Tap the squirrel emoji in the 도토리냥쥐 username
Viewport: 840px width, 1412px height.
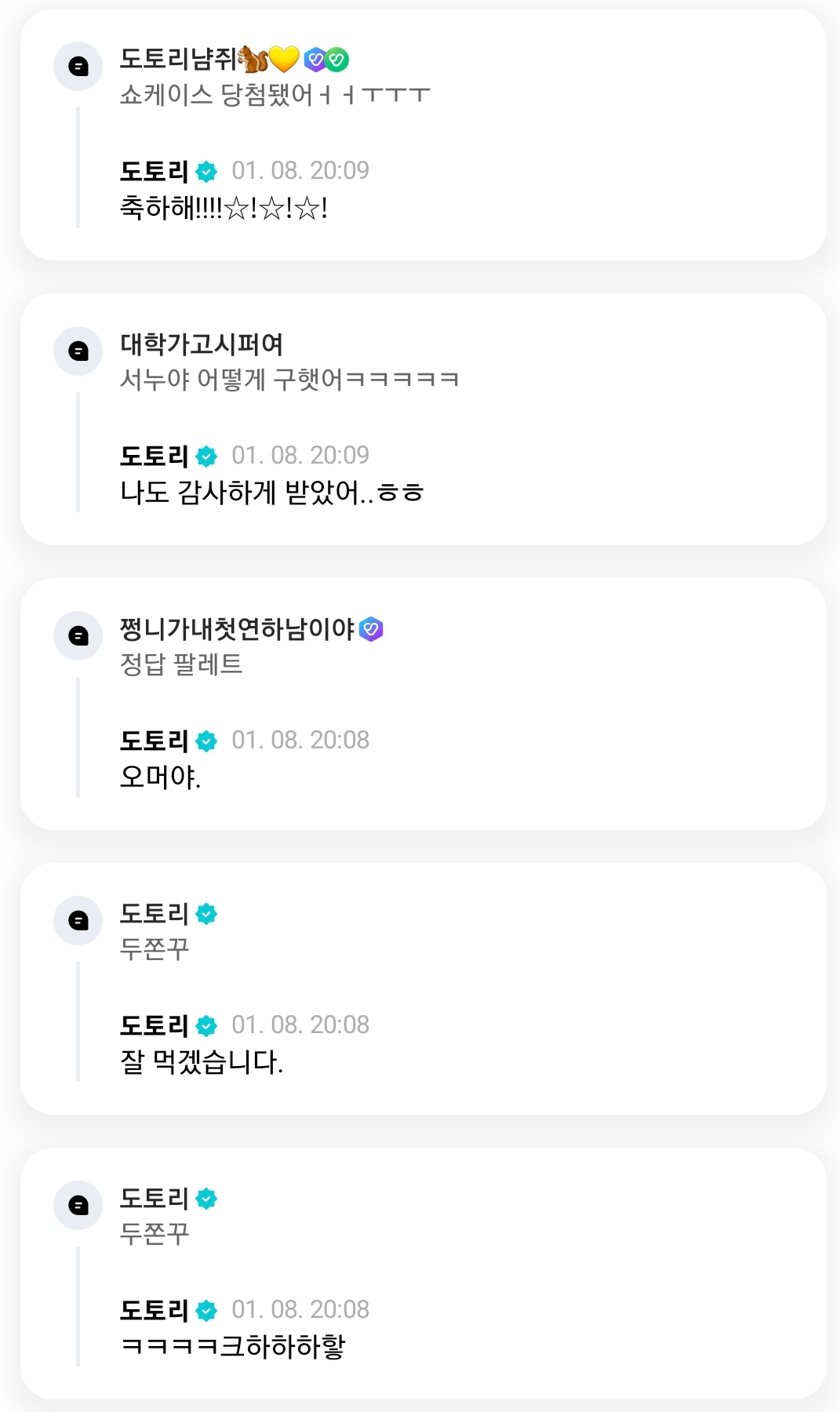click(x=253, y=59)
